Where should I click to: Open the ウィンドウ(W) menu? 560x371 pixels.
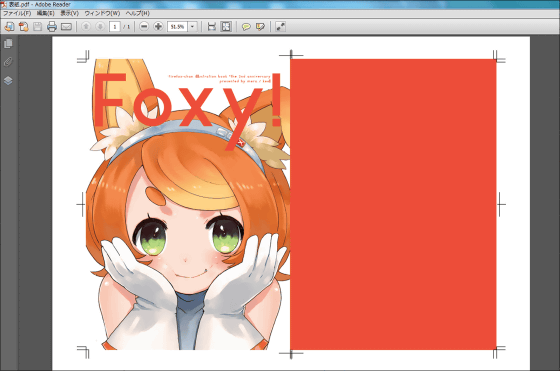pos(102,13)
